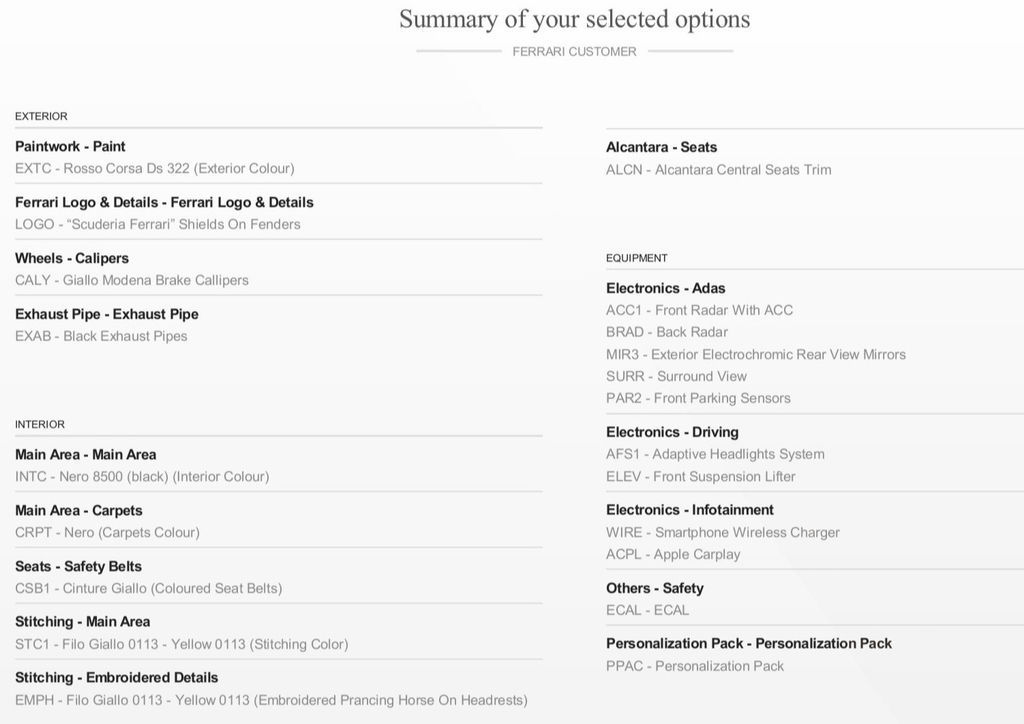Screen dimensions: 1024x724
Task: Select the FERRARI CUSTOMER label
Action: pos(574,52)
